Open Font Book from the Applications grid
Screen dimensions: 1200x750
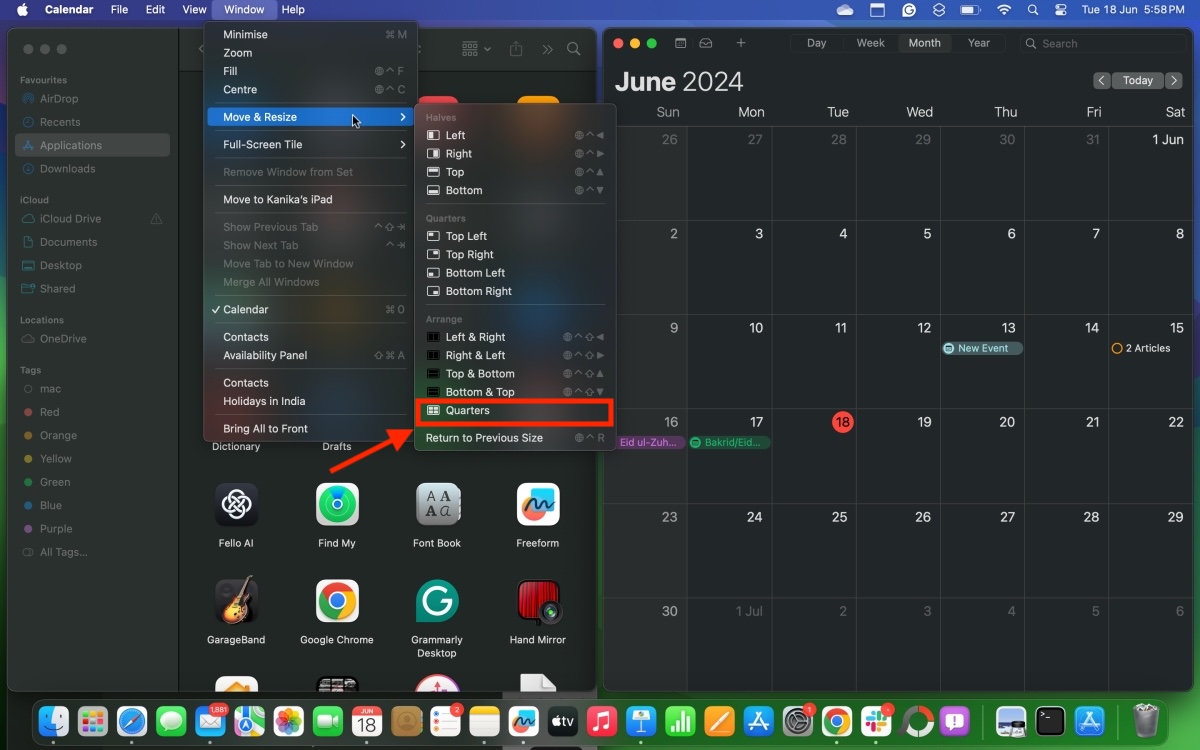point(437,504)
